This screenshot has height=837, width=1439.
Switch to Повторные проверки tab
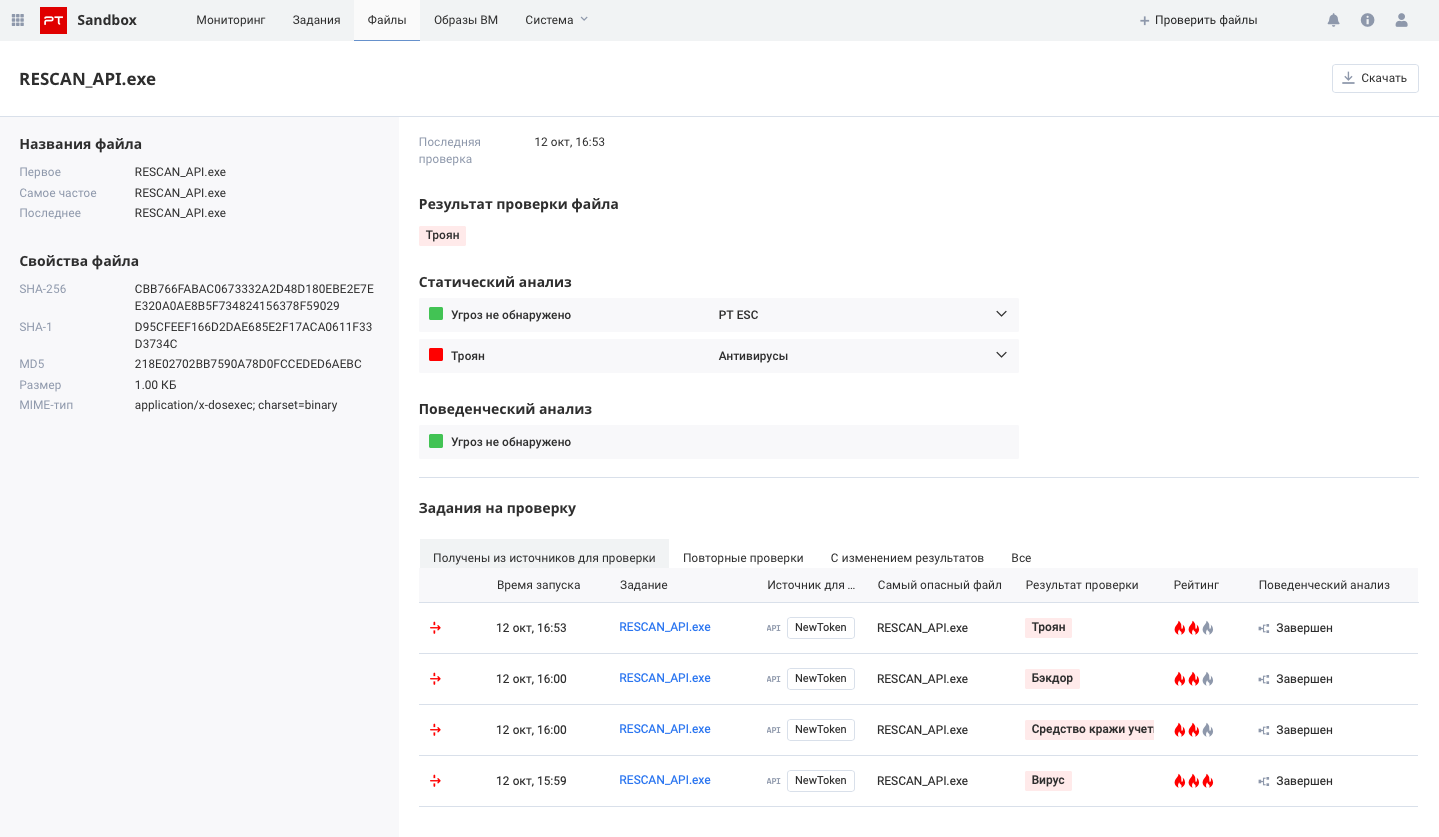click(x=742, y=558)
